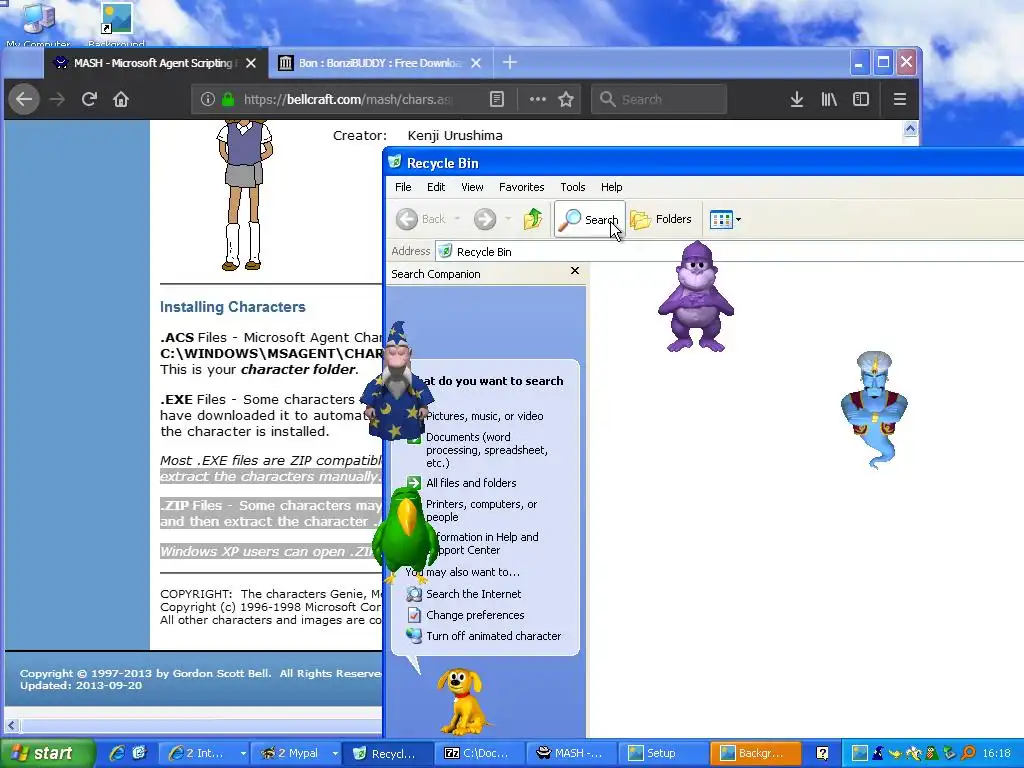Close the MASH Microsoft Agent Scripting tab

pyautogui.click(x=251, y=63)
